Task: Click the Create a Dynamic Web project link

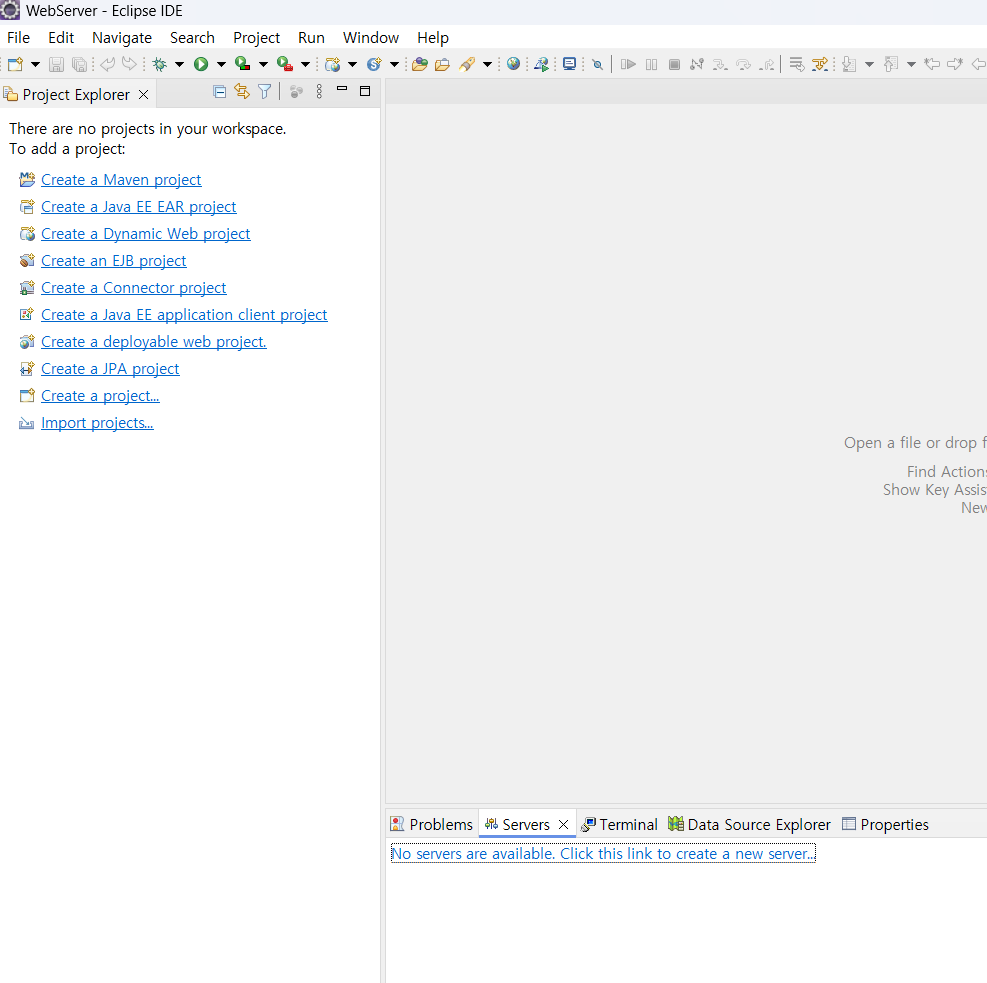Action: [x=145, y=234]
